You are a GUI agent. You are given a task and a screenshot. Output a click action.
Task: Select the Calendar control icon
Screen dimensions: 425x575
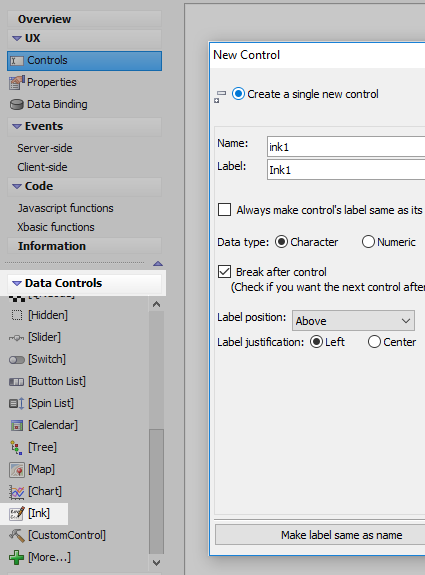click(x=17, y=425)
